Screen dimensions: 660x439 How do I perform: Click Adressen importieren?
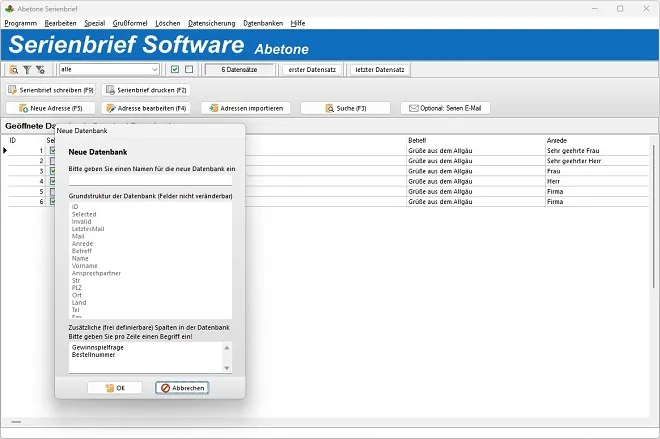pos(246,108)
